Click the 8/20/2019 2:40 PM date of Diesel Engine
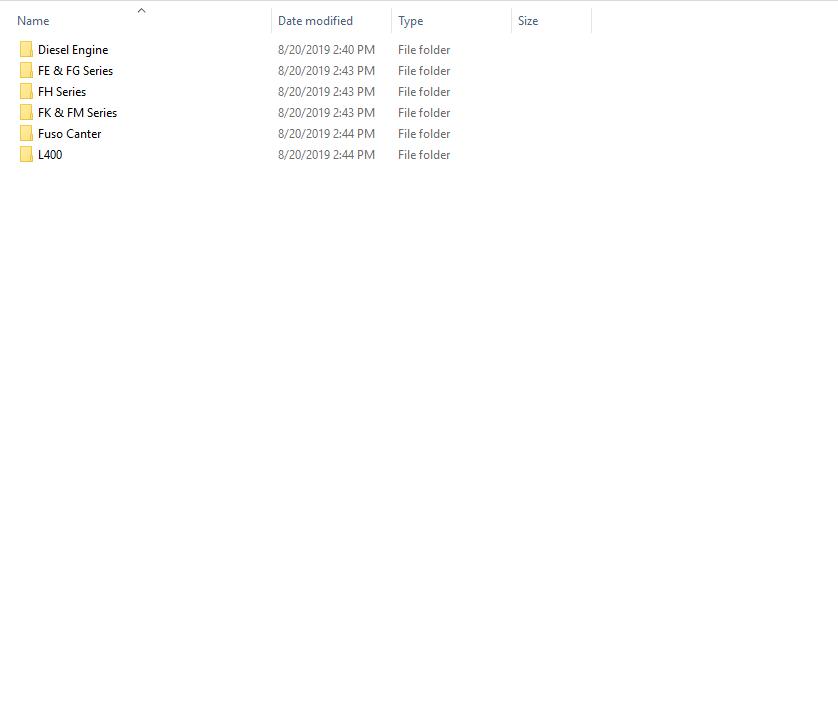 pos(326,50)
